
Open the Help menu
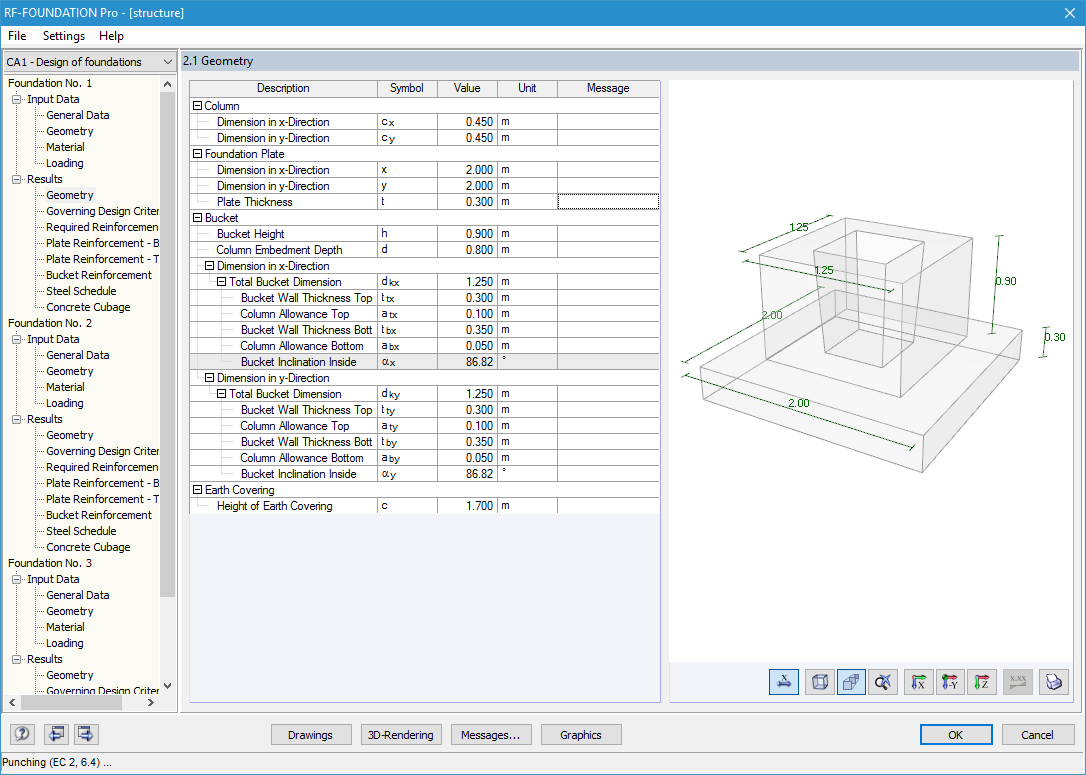point(111,36)
